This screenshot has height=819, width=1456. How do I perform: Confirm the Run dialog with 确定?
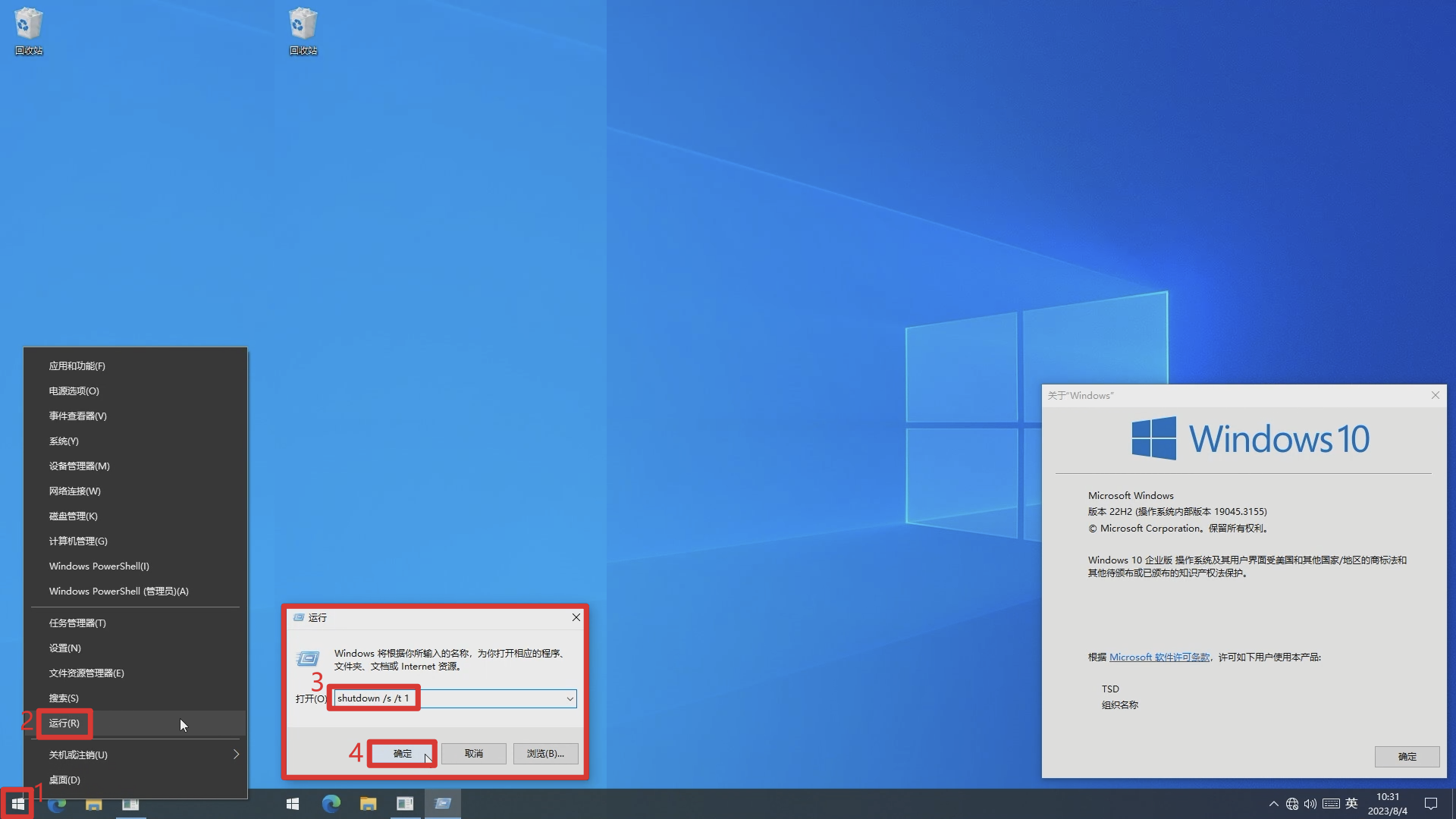coord(403,753)
